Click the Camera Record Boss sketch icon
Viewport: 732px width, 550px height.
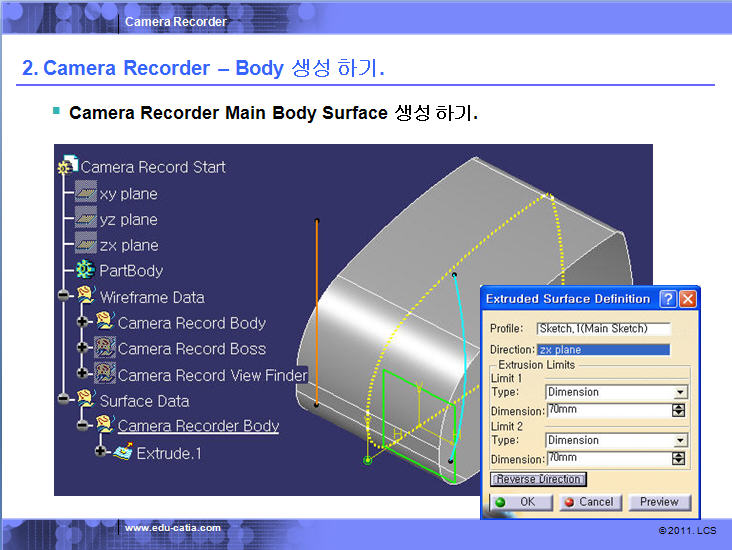coord(105,349)
